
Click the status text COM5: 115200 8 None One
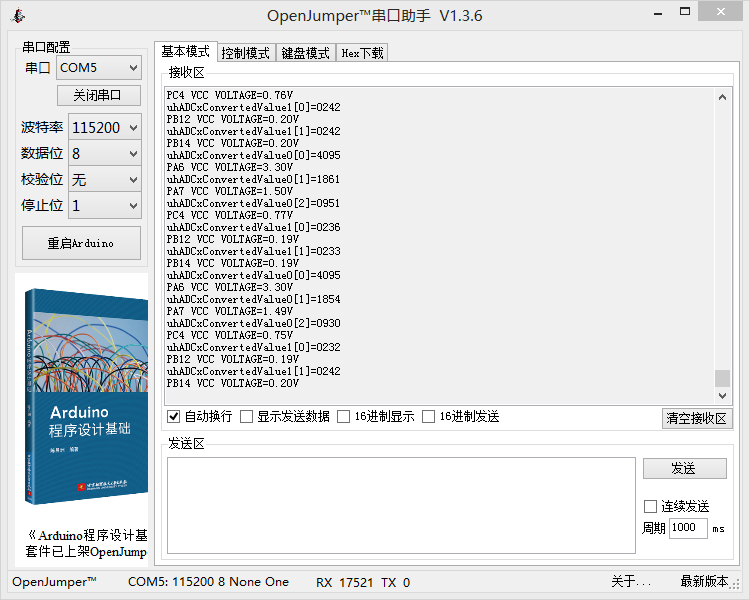pyautogui.click(x=208, y=582)
